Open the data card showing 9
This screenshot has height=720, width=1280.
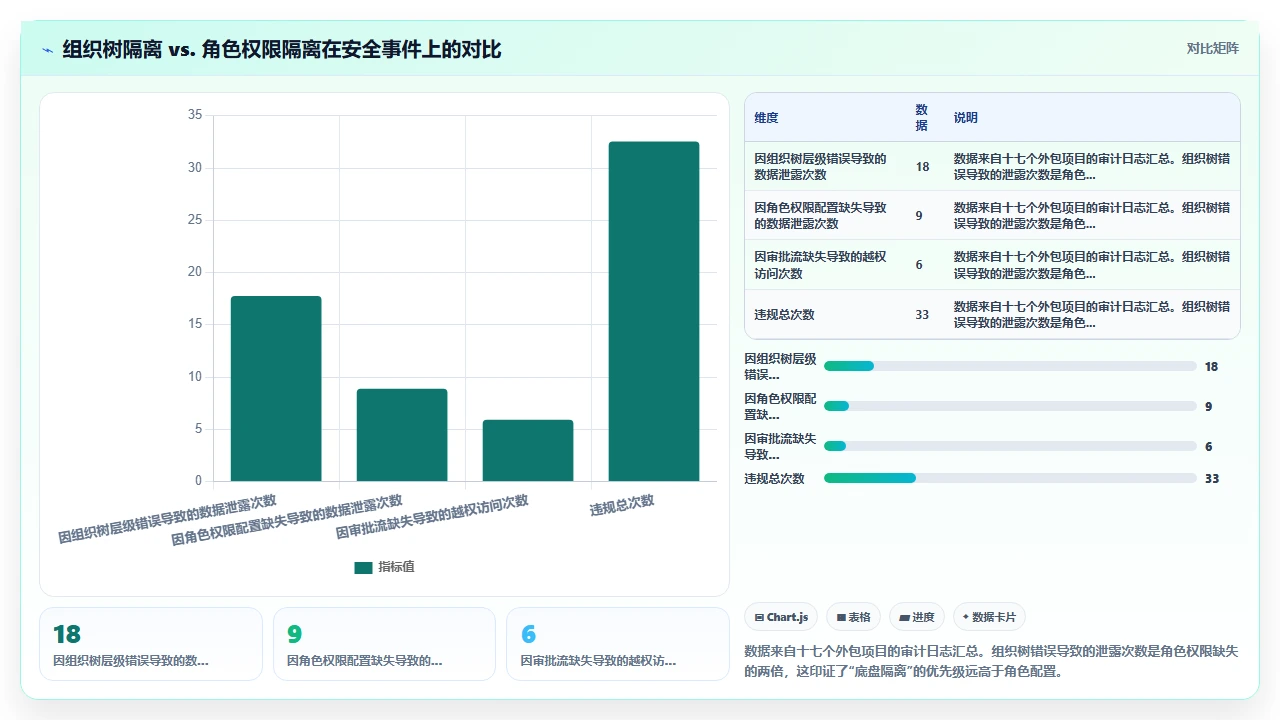coord(384,644)
